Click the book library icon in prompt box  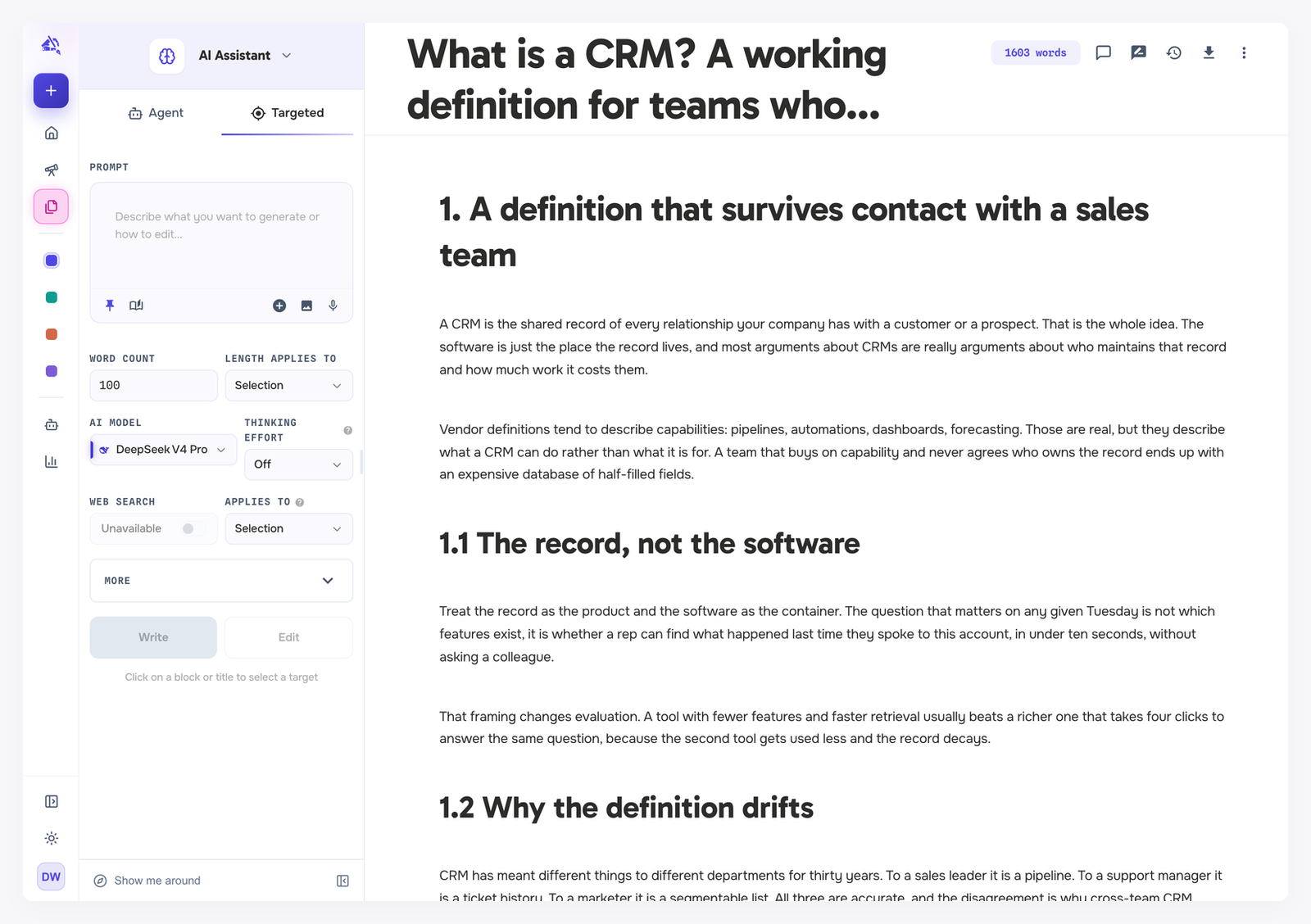[x=136, y=306]
